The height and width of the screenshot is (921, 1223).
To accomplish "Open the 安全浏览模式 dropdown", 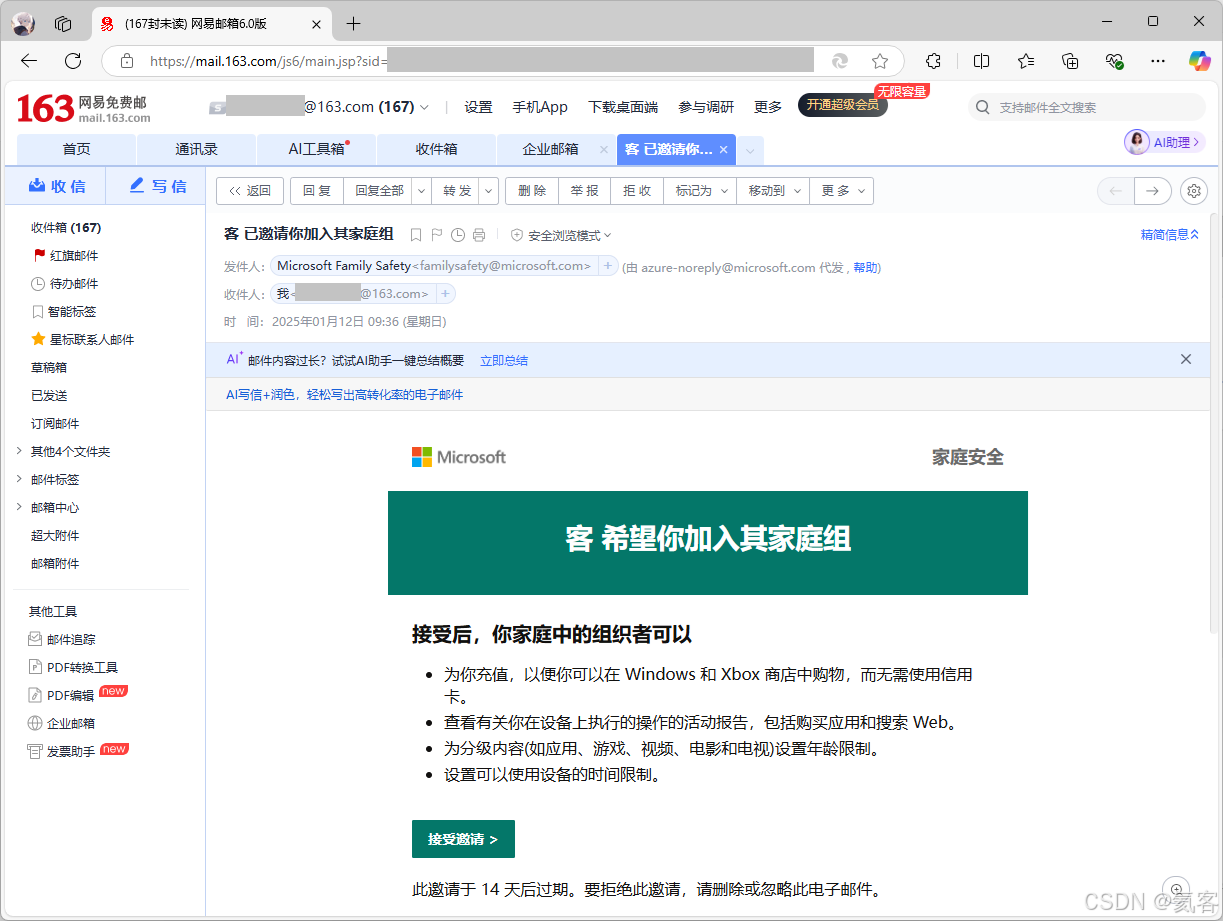I will pyautogui.click(x=561, y=235).
